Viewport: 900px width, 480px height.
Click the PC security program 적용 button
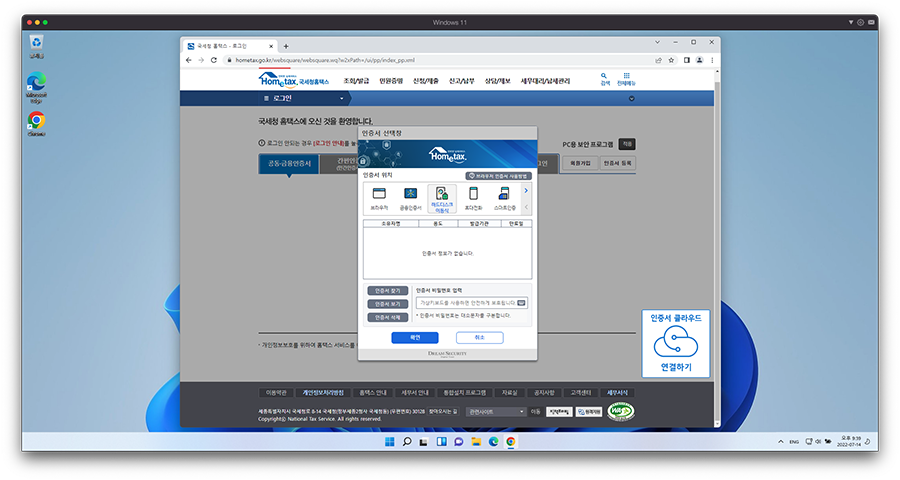[x=627, y=144]
